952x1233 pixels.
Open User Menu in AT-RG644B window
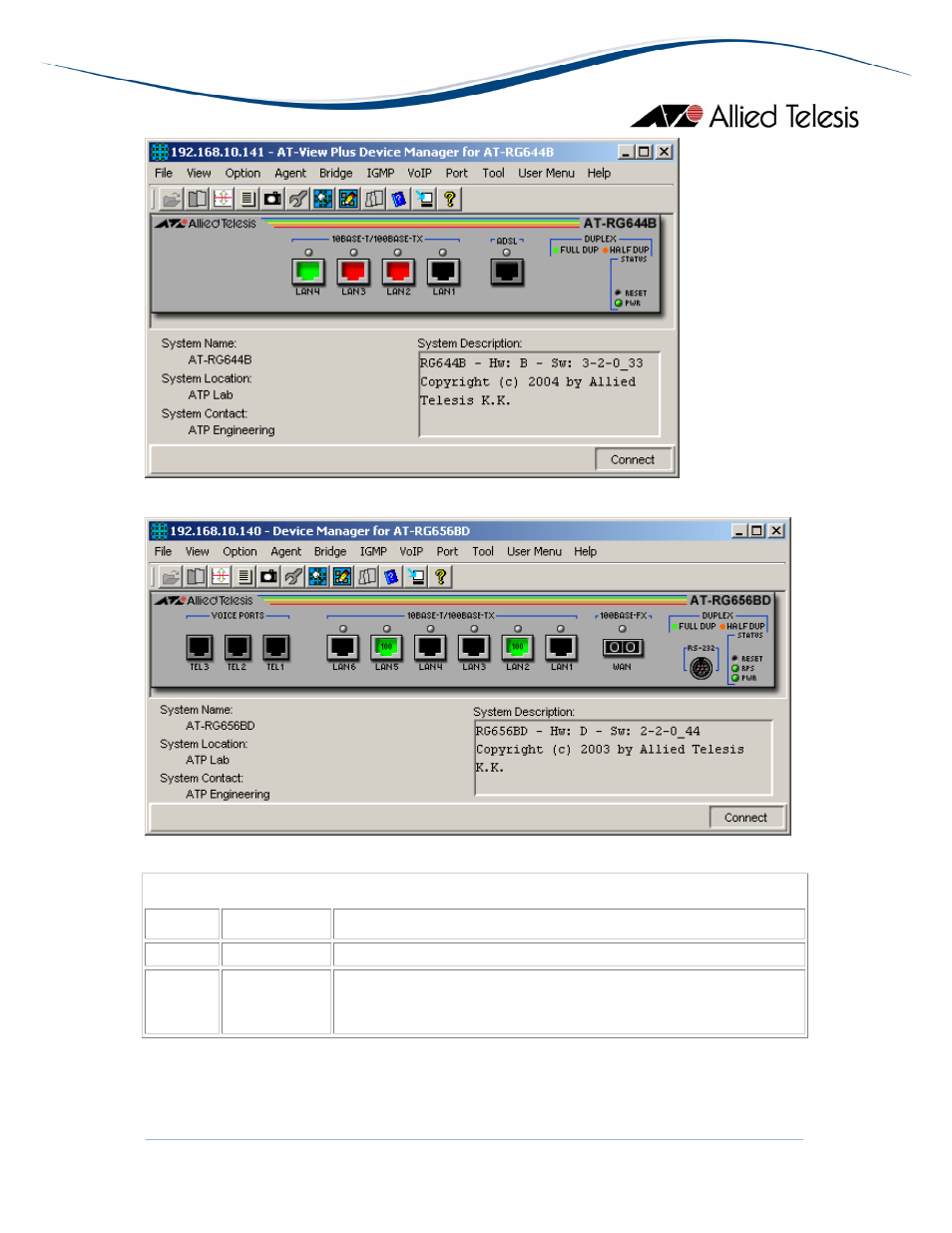(x=546, y=173)
